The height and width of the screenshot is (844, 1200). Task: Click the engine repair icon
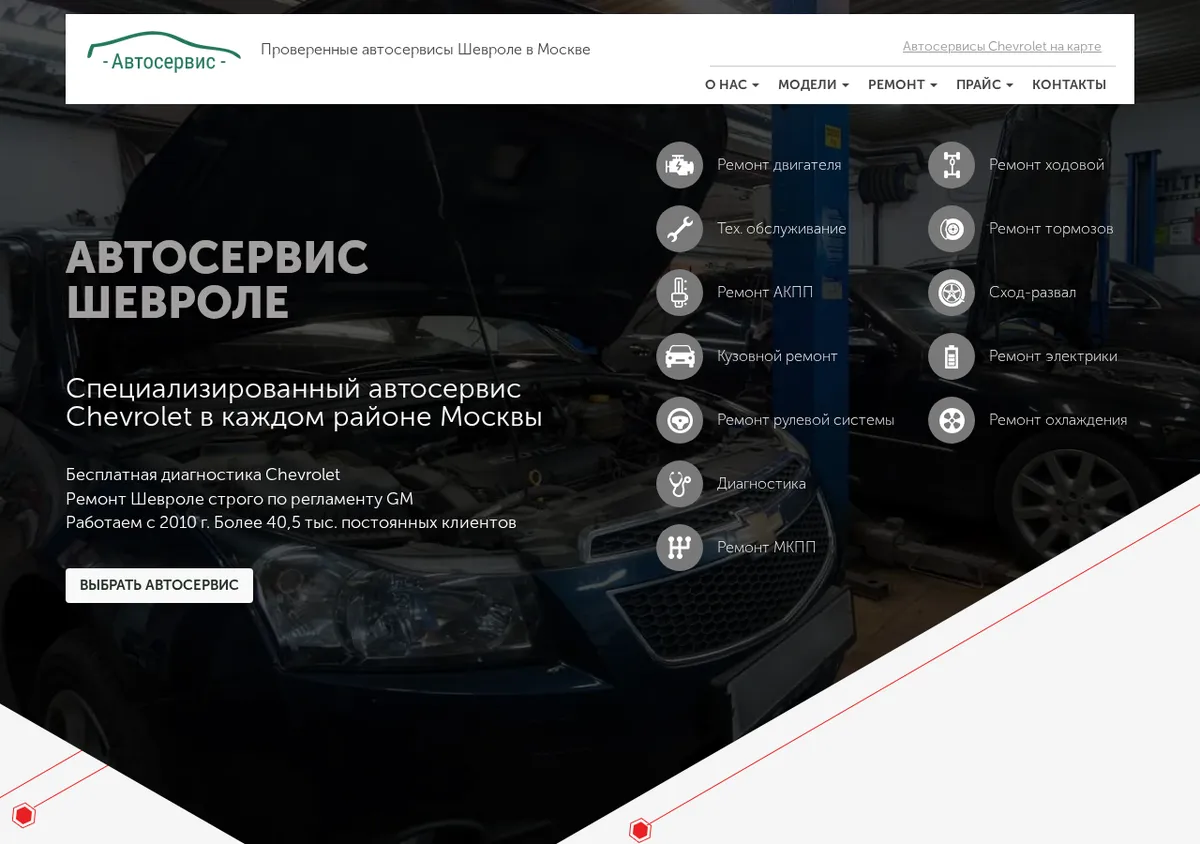click(680, 165)
